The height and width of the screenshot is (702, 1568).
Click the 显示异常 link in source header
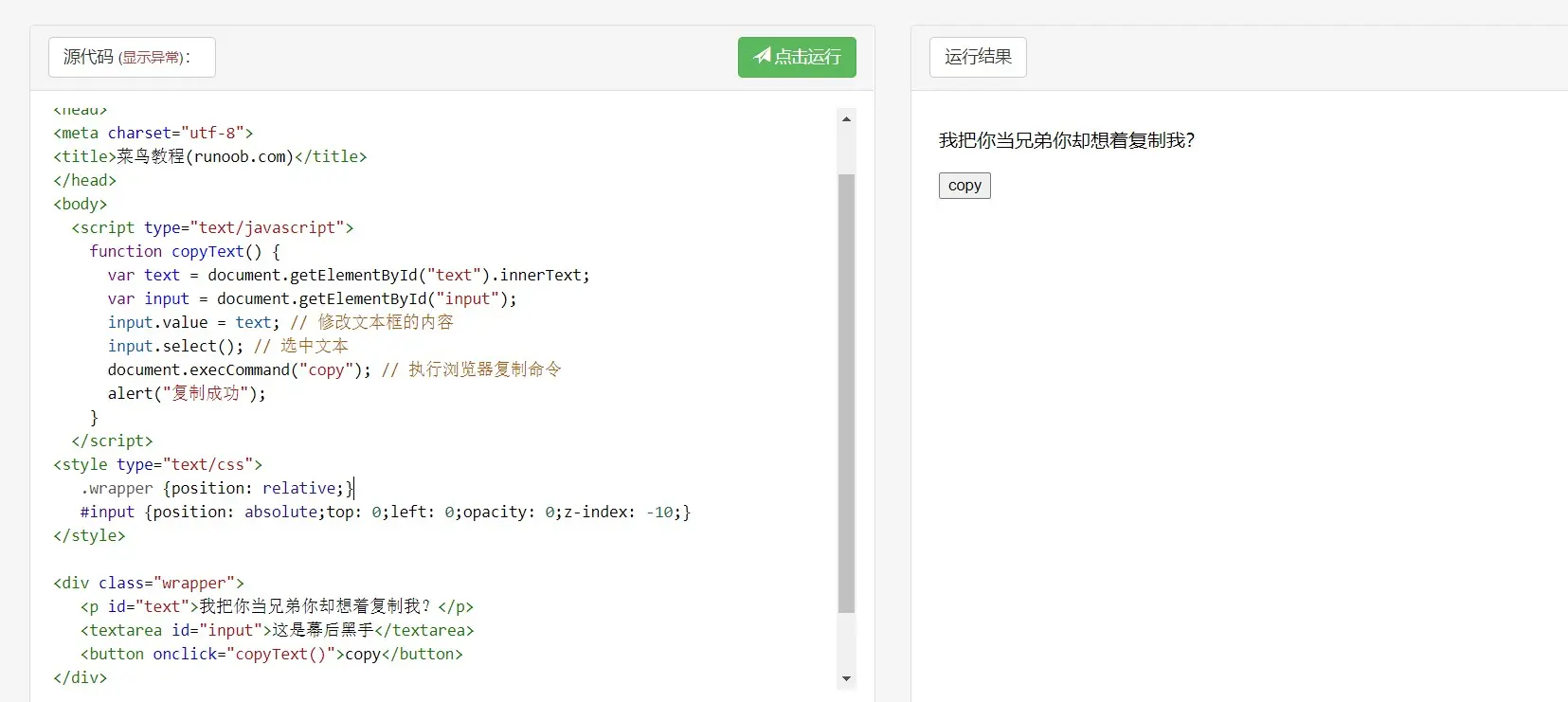click(150, 58)
